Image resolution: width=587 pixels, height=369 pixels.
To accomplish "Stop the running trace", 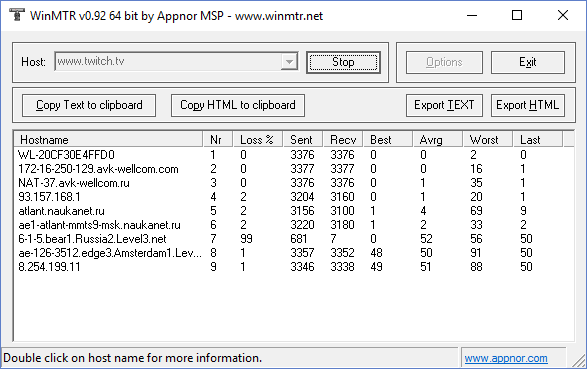I will click(343, 62).
